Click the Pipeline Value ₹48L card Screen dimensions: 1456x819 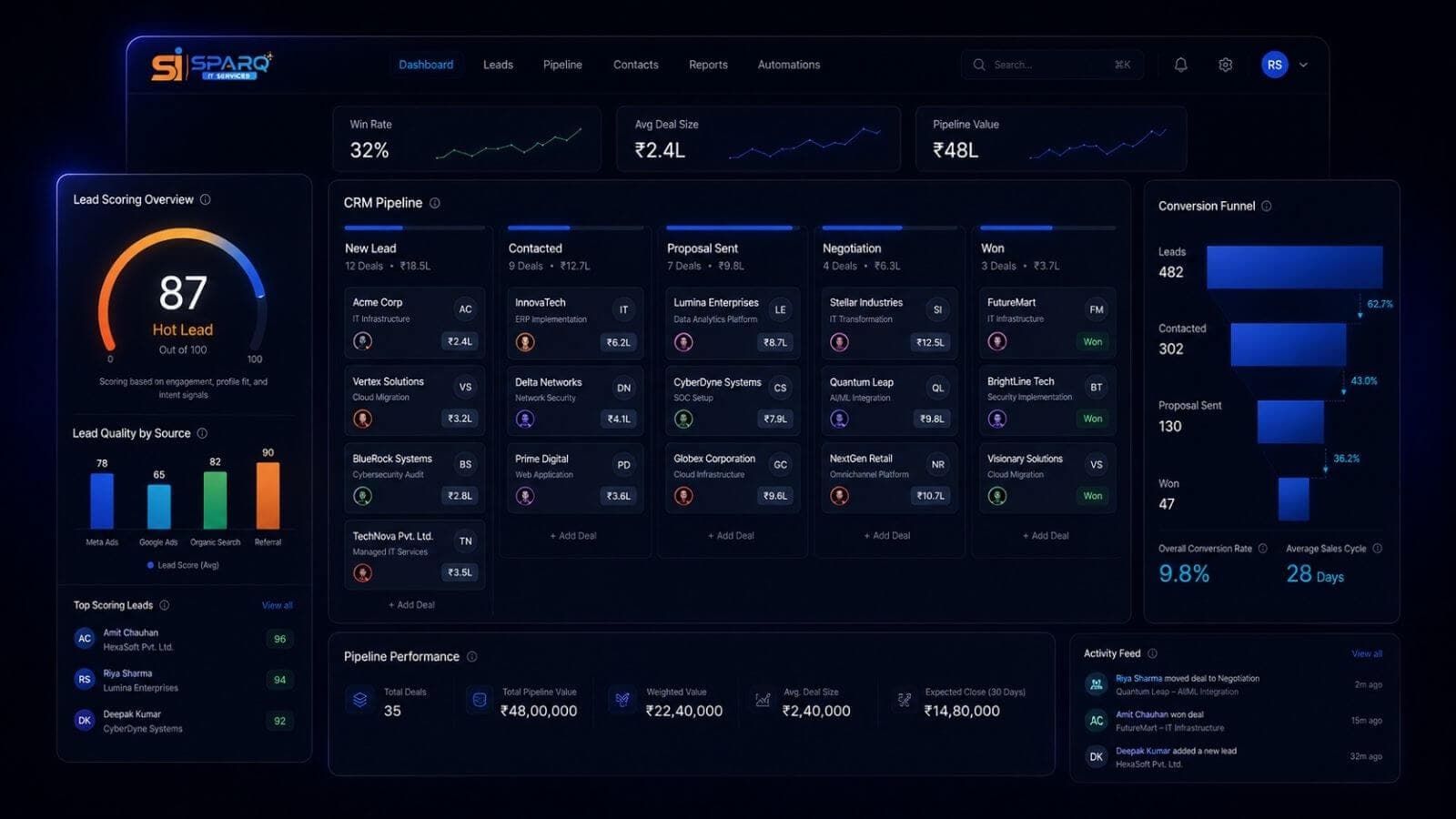[x=1051, y=138]
